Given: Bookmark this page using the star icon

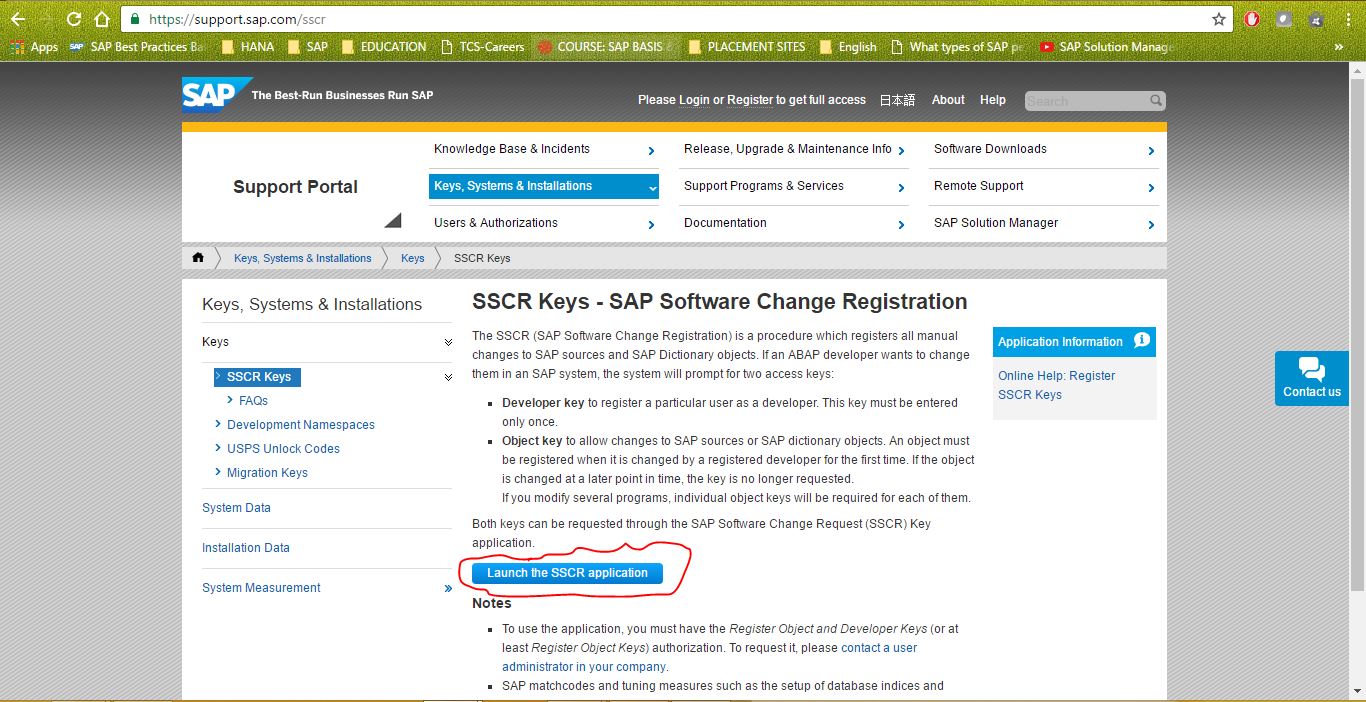Looking at the screenshot, I should (1219, 18).
